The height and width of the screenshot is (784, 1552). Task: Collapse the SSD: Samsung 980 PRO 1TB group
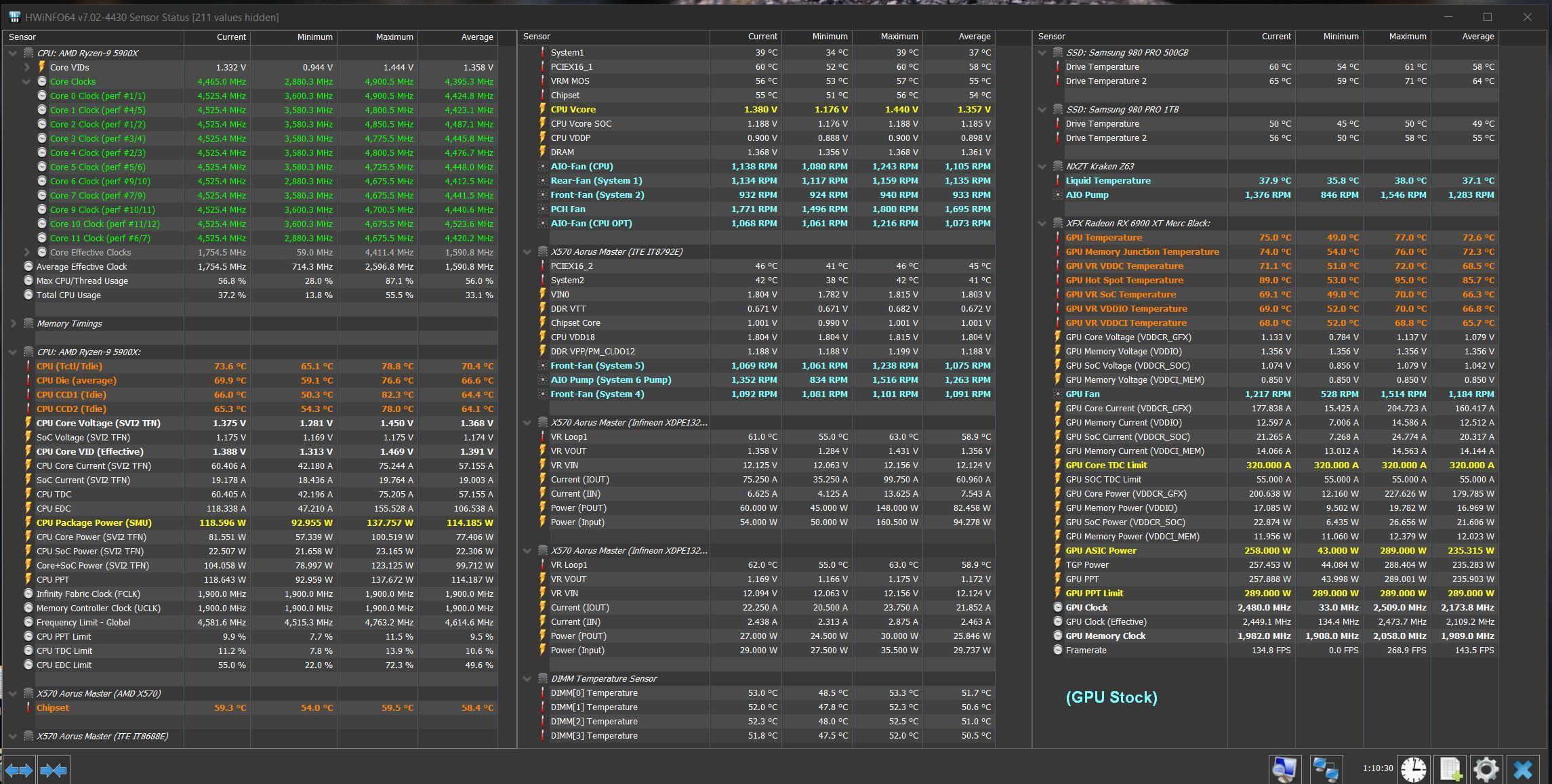(1042, 109)
